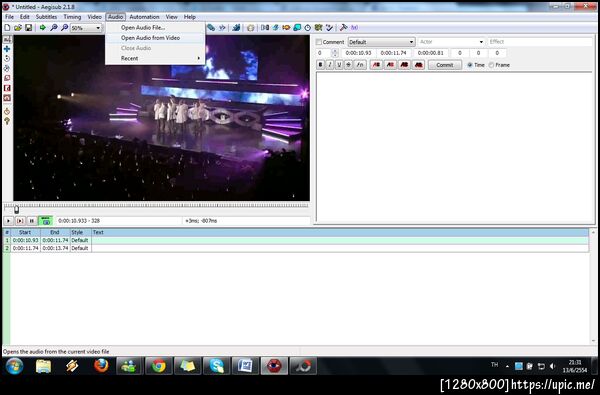Click the layer number spinner arrows

[x=335, y=53]
